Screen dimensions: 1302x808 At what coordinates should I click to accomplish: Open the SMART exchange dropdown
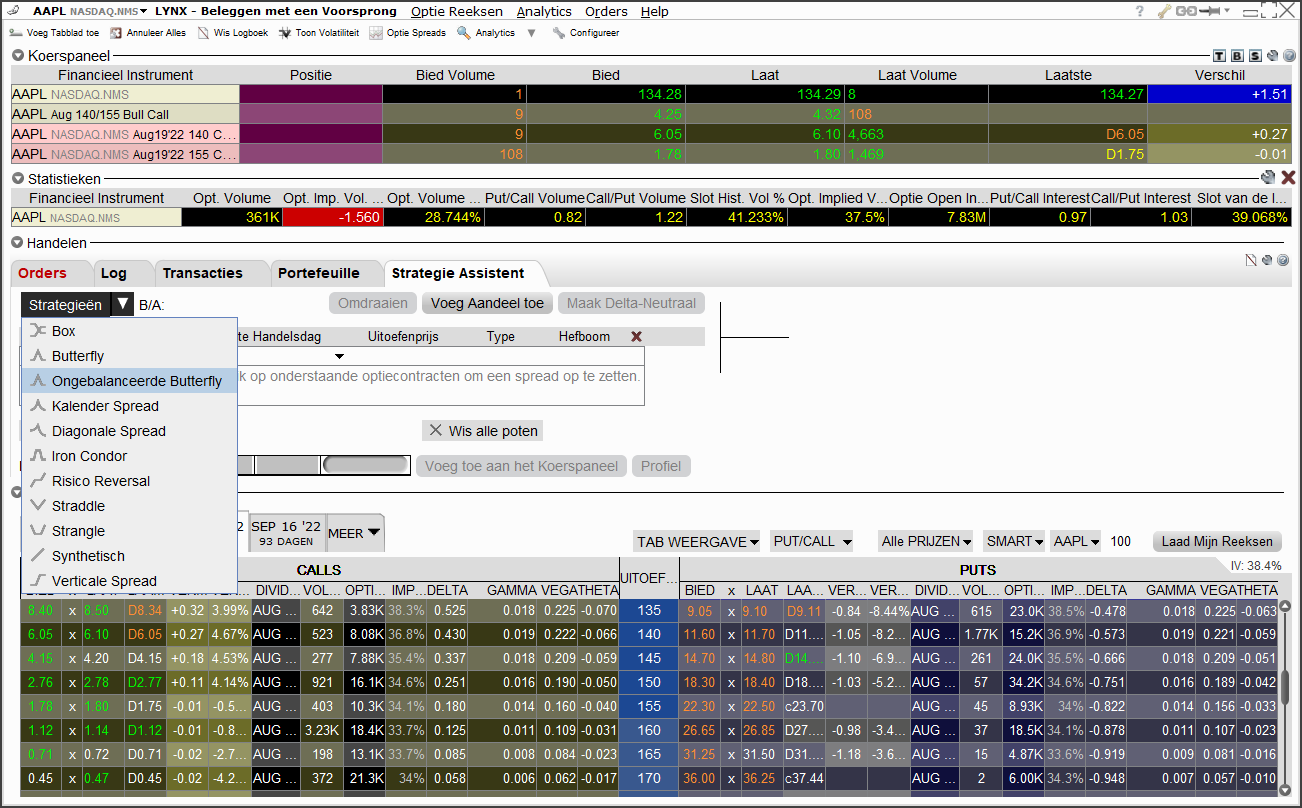click(1015, 541)
